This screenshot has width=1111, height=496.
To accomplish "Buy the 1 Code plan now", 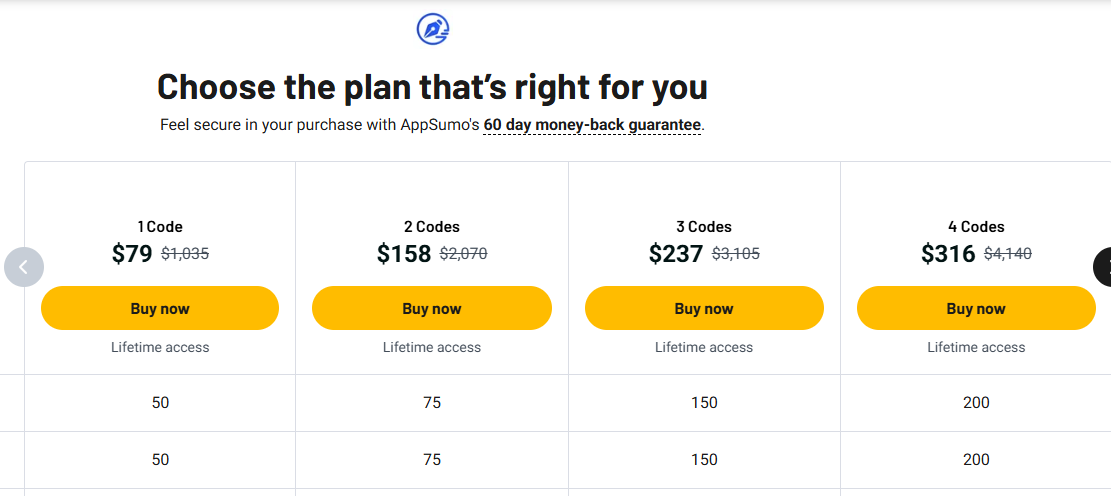I will point(160,308).
